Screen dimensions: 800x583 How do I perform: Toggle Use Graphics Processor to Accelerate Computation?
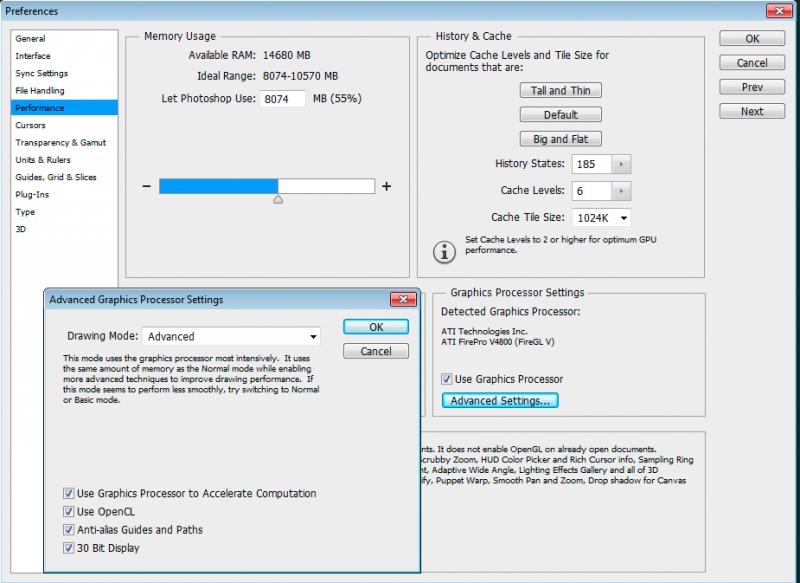tap(68, 493)
